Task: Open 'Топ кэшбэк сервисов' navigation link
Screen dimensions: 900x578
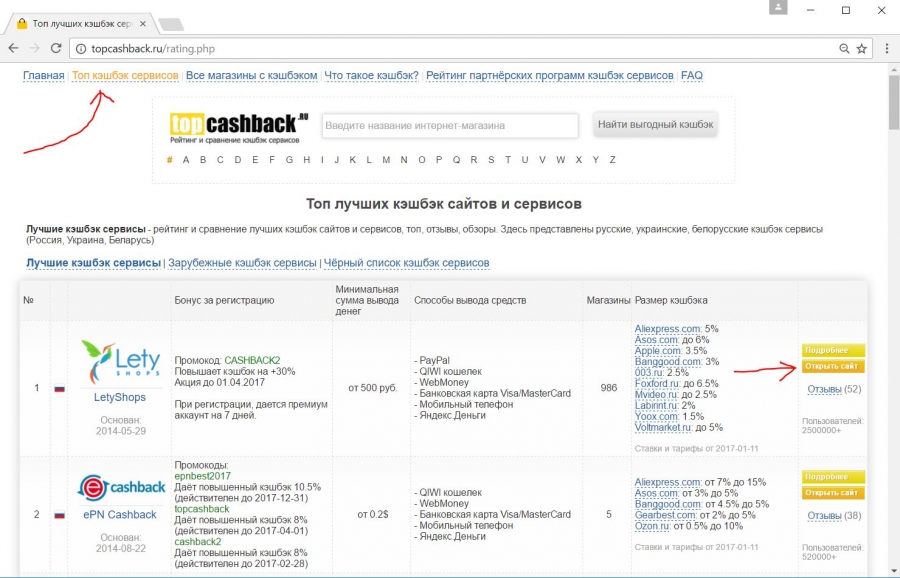Action: click(x=125, y=75)
